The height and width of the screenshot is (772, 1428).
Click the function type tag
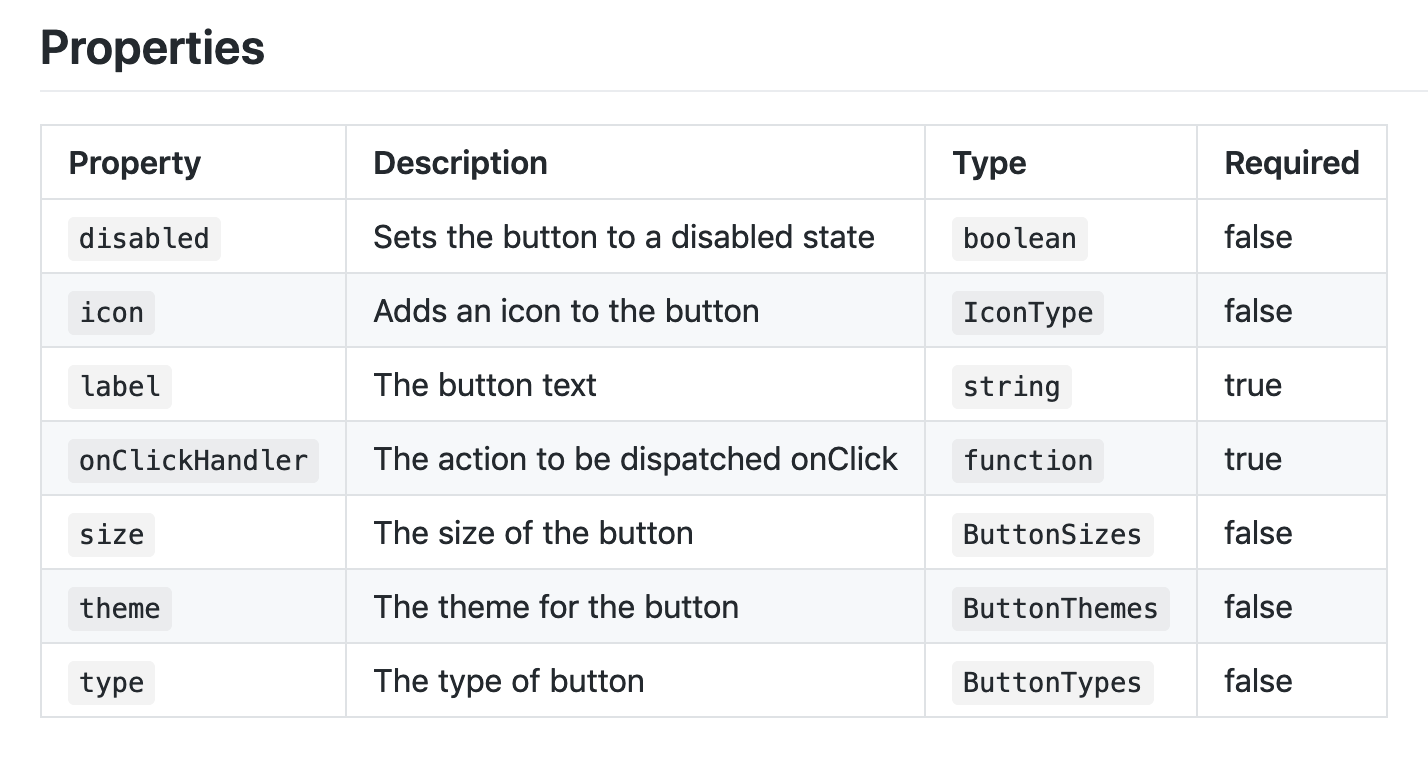click(x=1027, y=461)
